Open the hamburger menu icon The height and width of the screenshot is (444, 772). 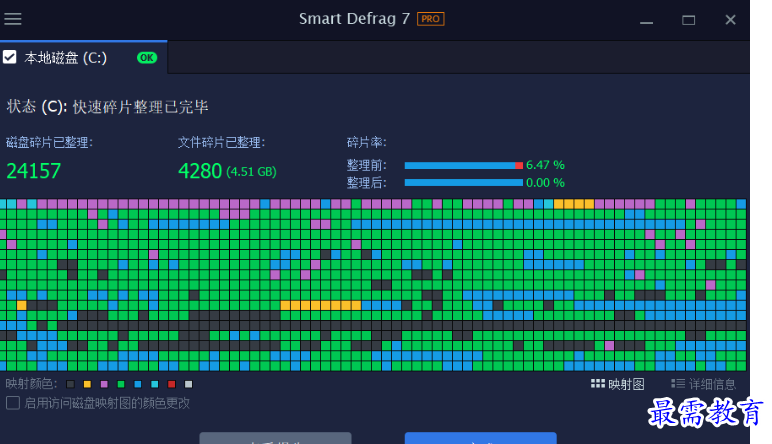pos(13,19)
